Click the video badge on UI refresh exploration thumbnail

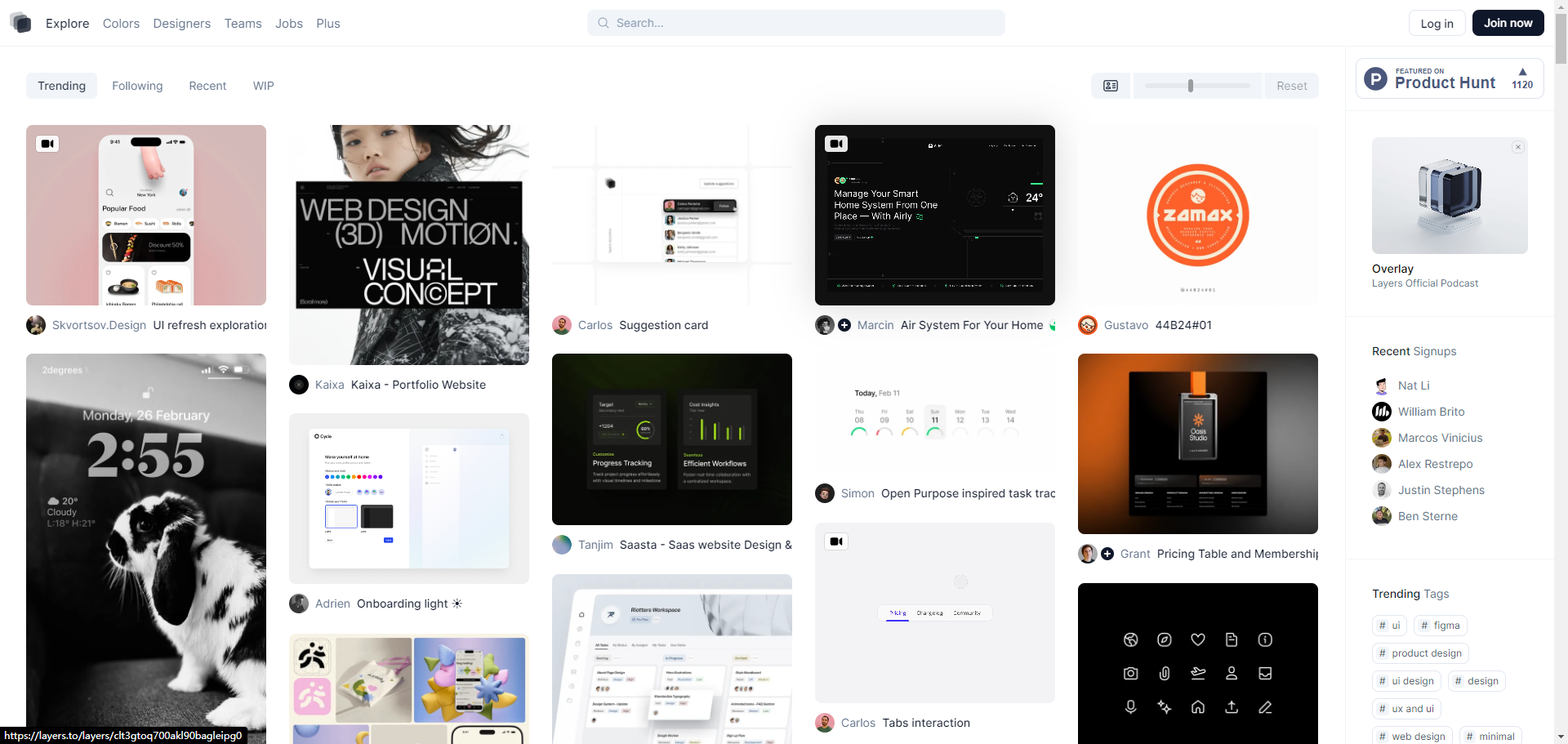tap(48, 144)
